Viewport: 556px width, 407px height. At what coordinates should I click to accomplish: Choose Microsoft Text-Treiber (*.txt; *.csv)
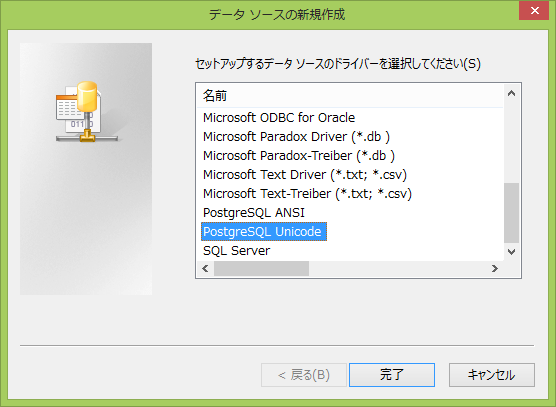point(307,194)
